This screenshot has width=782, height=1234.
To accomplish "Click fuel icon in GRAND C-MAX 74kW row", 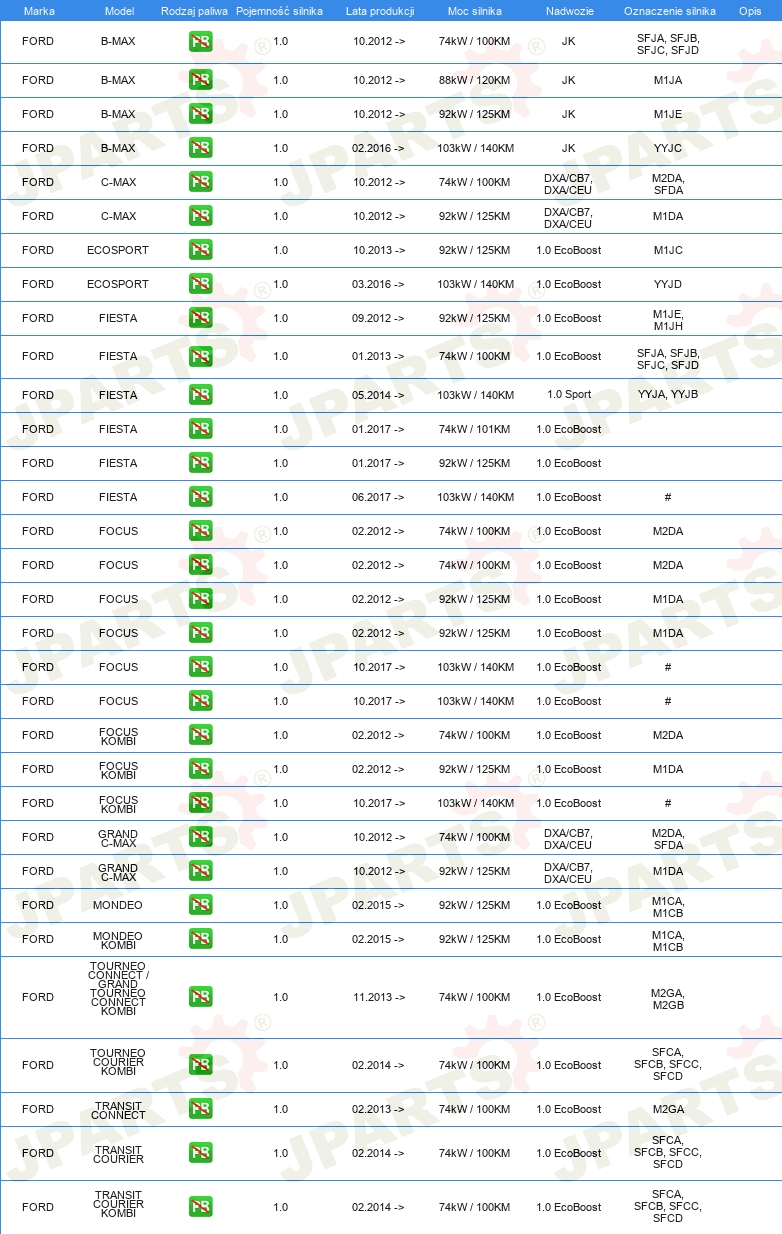I will 200,837.
